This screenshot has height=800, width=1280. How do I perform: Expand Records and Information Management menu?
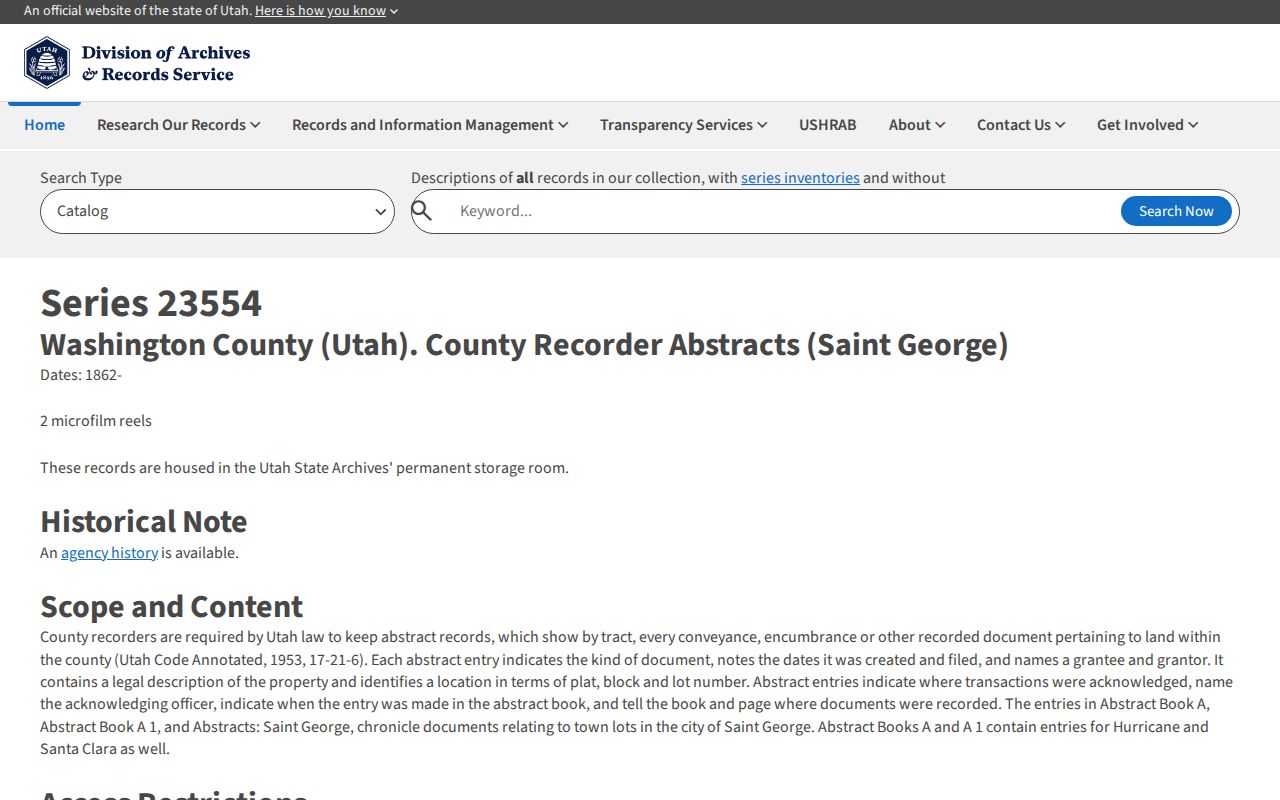tap(430, 125)
